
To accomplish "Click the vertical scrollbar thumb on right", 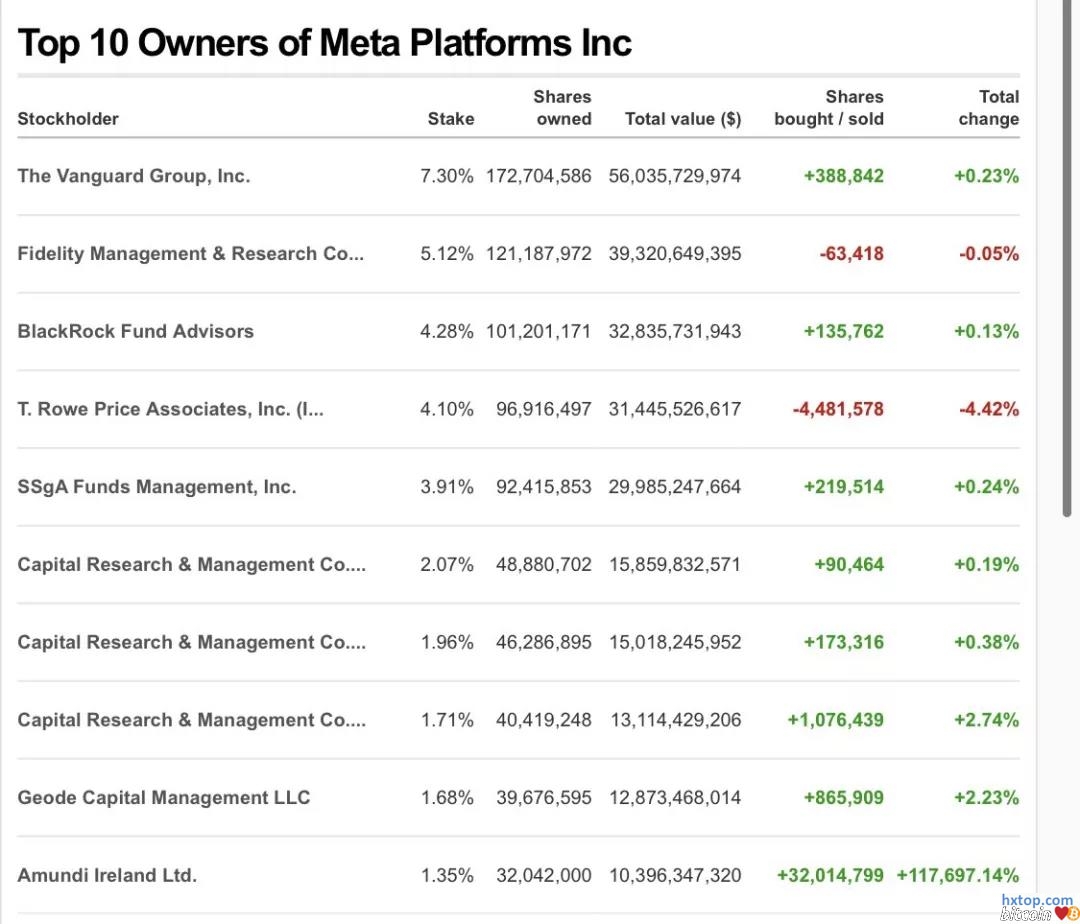I will coord(1069,260).
